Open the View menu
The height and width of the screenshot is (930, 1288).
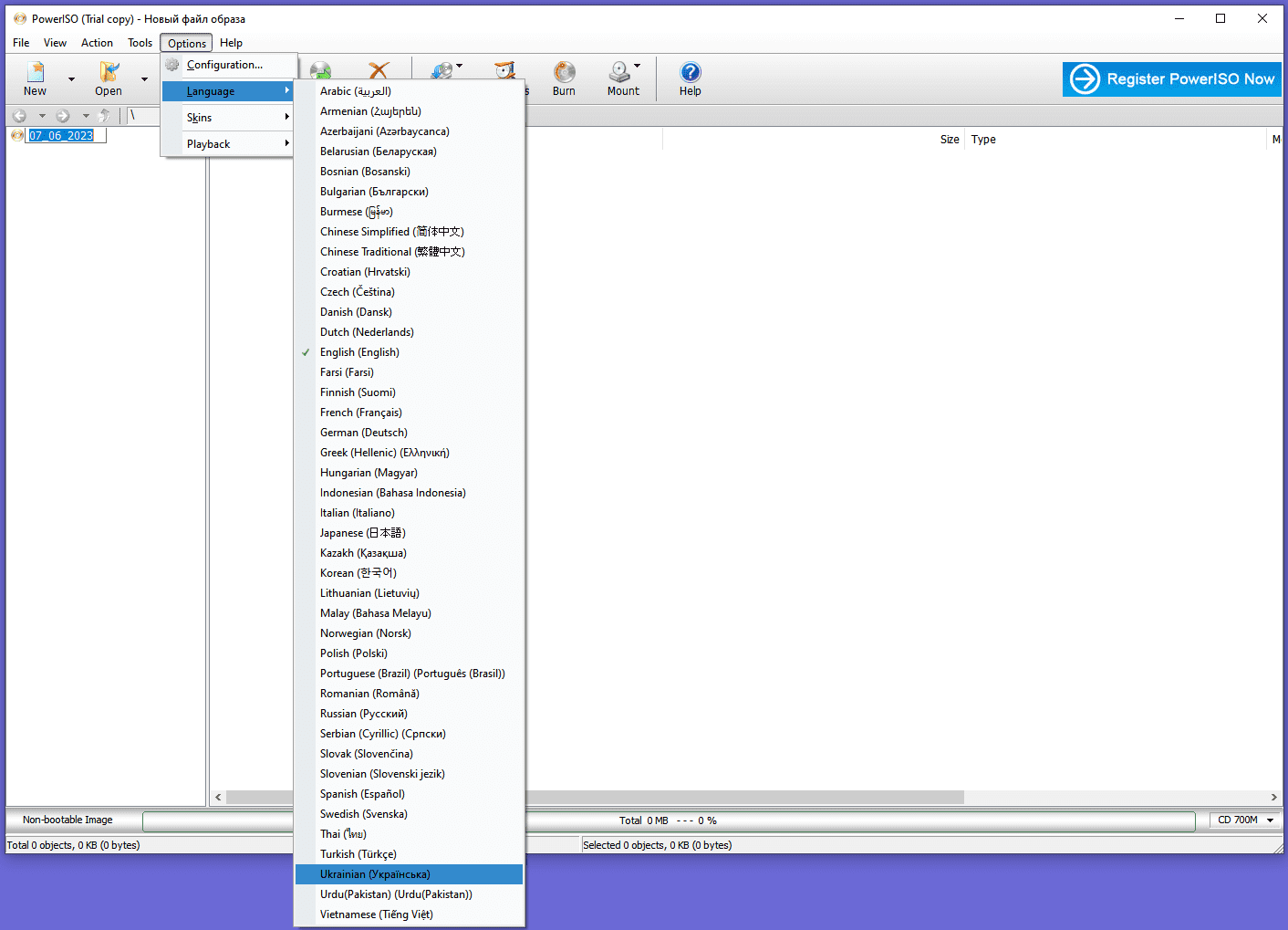(55, 43)
